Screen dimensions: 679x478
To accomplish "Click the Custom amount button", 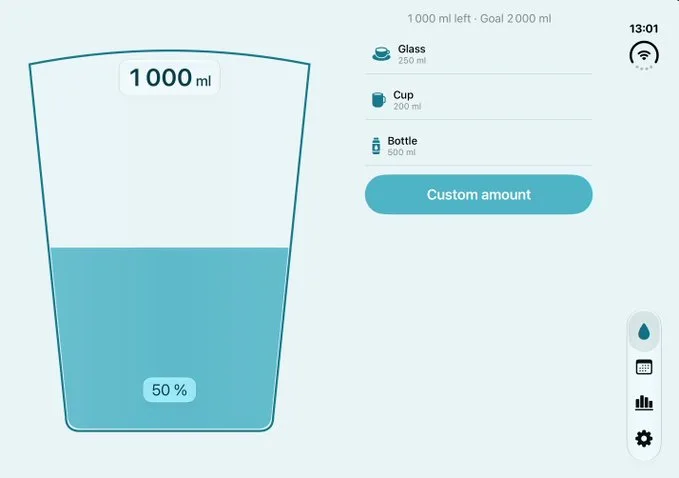I will (x=479, y=194).
